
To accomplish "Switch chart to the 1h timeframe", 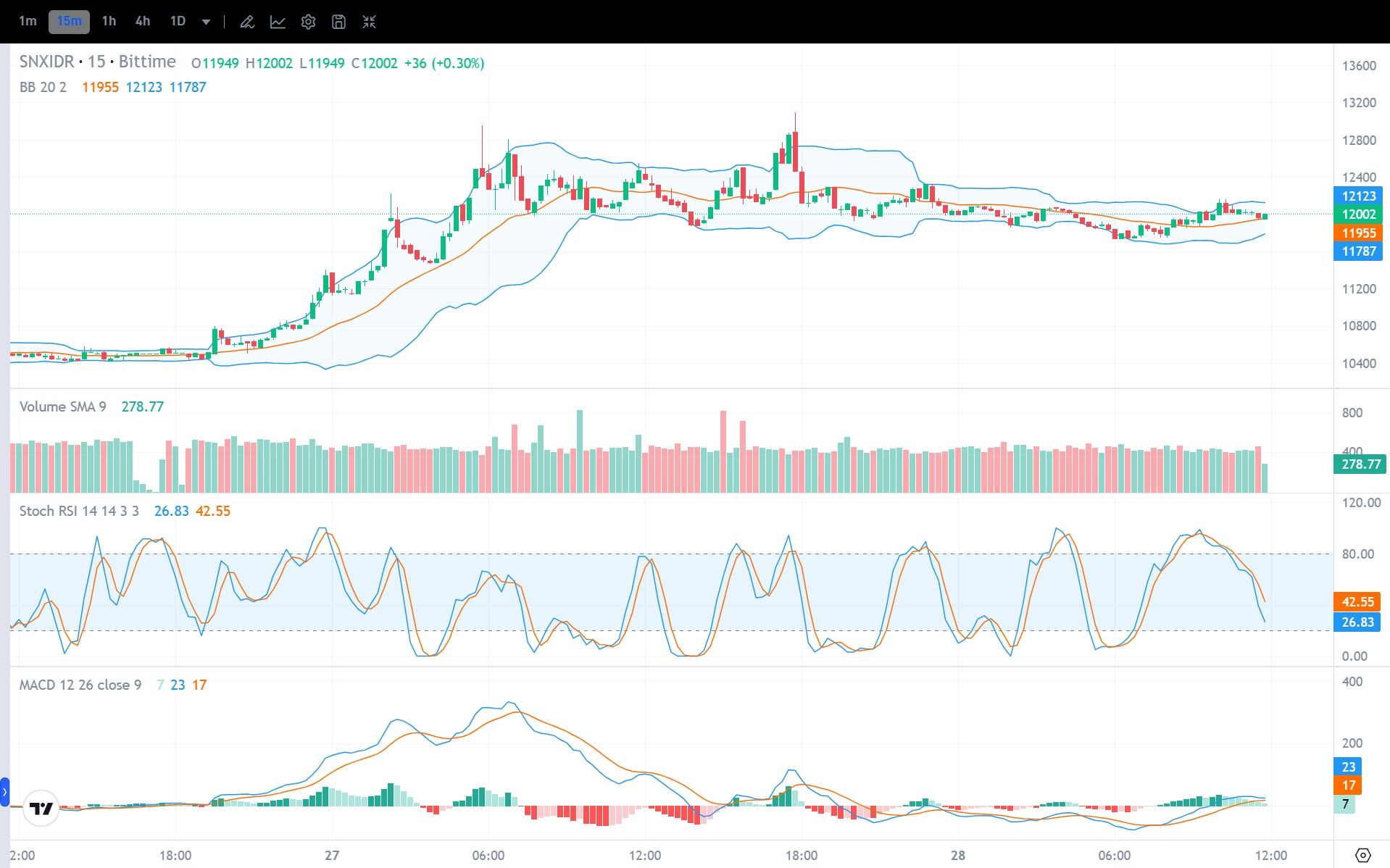I will click(107, 21).
